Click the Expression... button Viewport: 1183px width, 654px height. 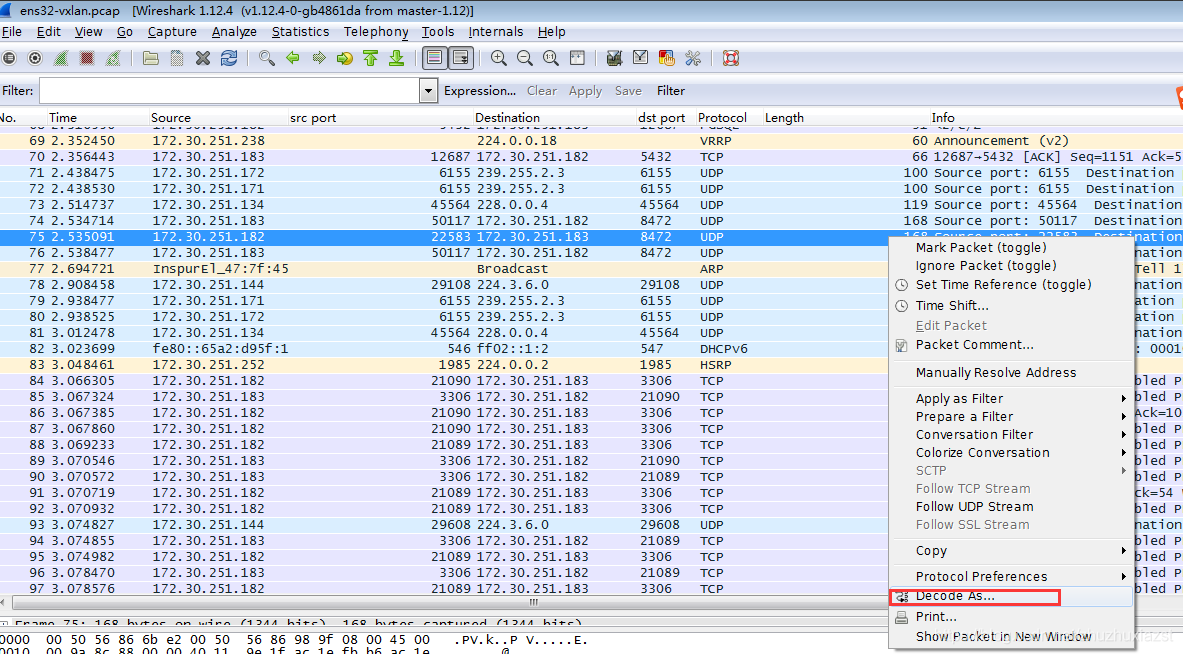point(480,91)
